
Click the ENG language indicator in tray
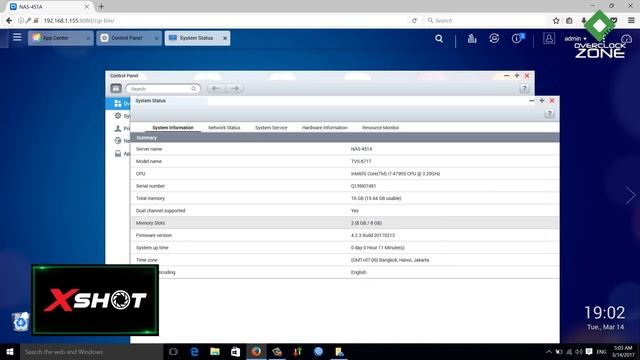coord(601,351)
